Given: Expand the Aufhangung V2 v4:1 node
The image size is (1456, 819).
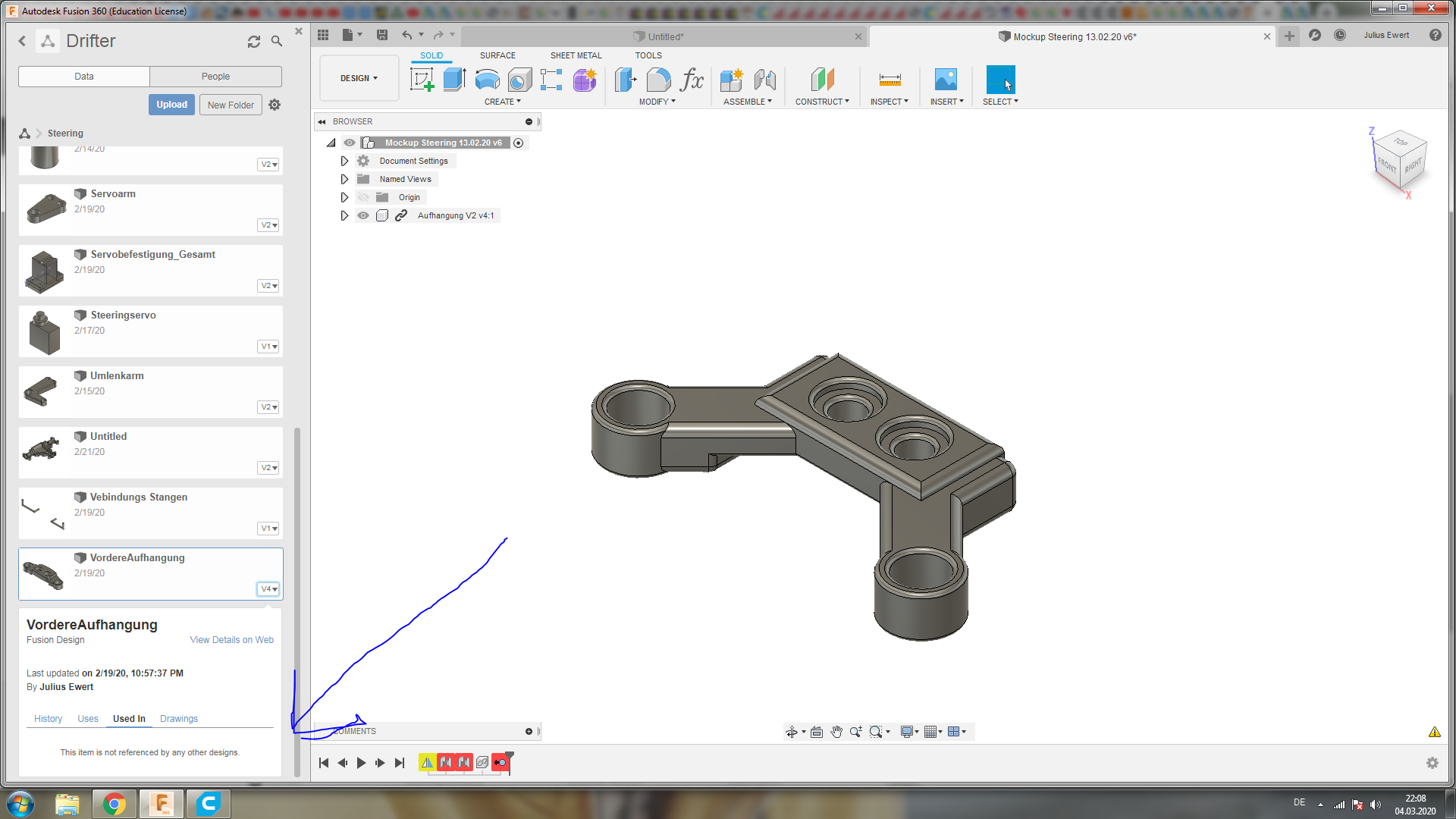Looking at the screenshot, I should (x=344, y=215).
